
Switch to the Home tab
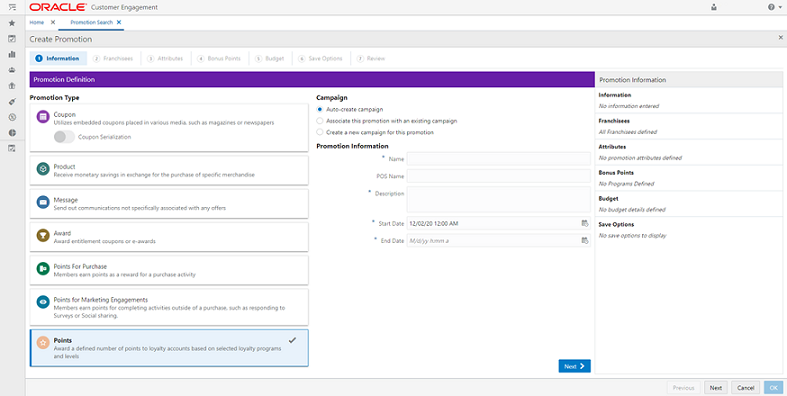37,23
